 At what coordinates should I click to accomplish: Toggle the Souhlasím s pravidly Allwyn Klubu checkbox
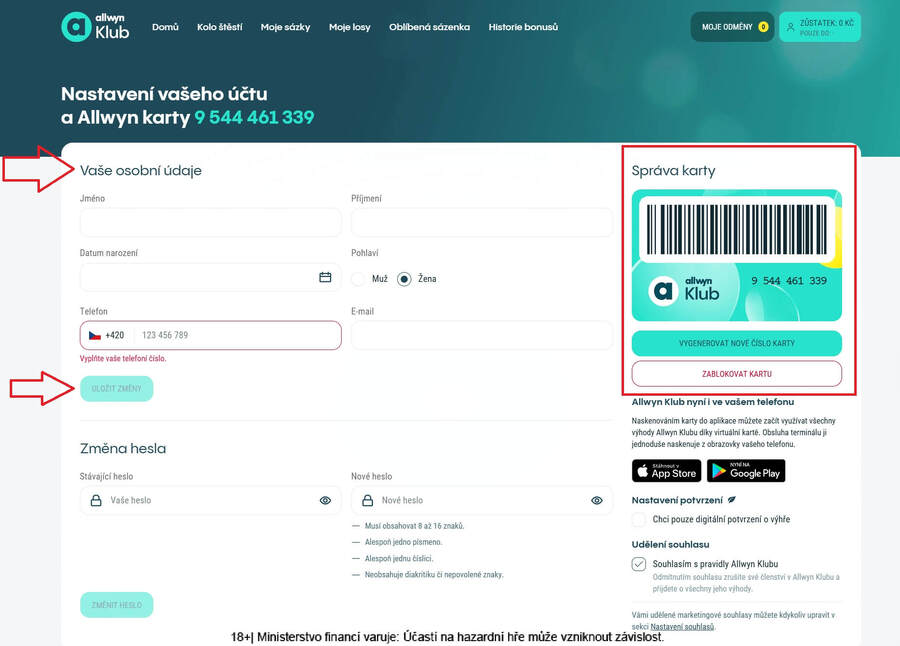(639, 564)
